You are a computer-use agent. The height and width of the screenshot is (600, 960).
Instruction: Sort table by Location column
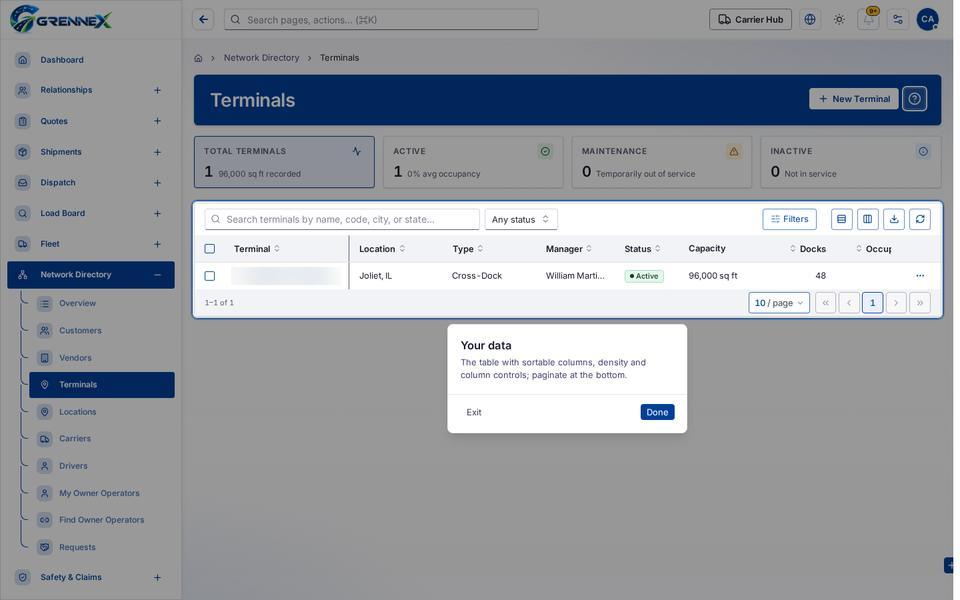click(382, 249)
